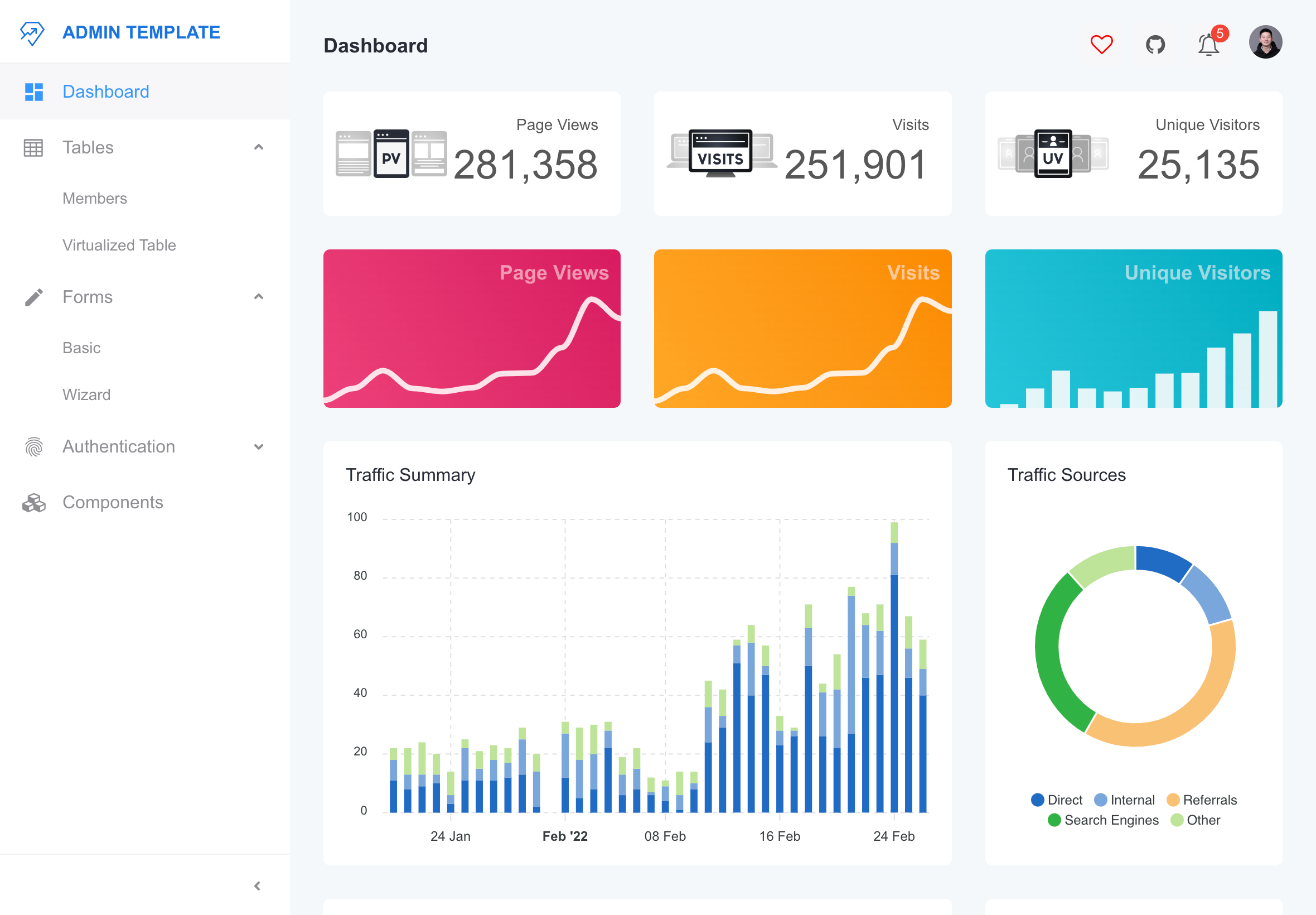Open notifications bell with badge 5
Image resolution: width=1316 pixels, height=915 pixels.
1208,44
